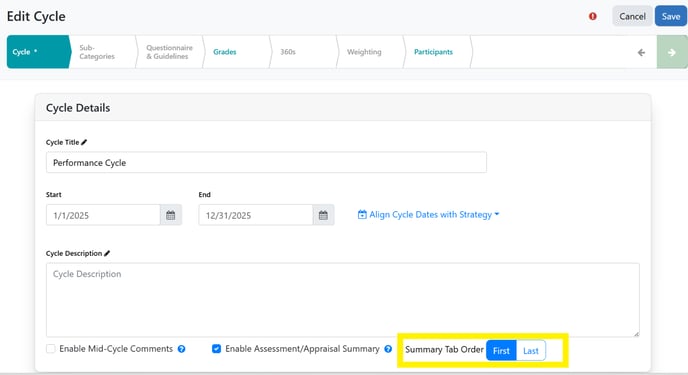Enable Mid-Cycle Comments checkbox
This screenshot has height=375, width=688.
click(x=51, y=349)
